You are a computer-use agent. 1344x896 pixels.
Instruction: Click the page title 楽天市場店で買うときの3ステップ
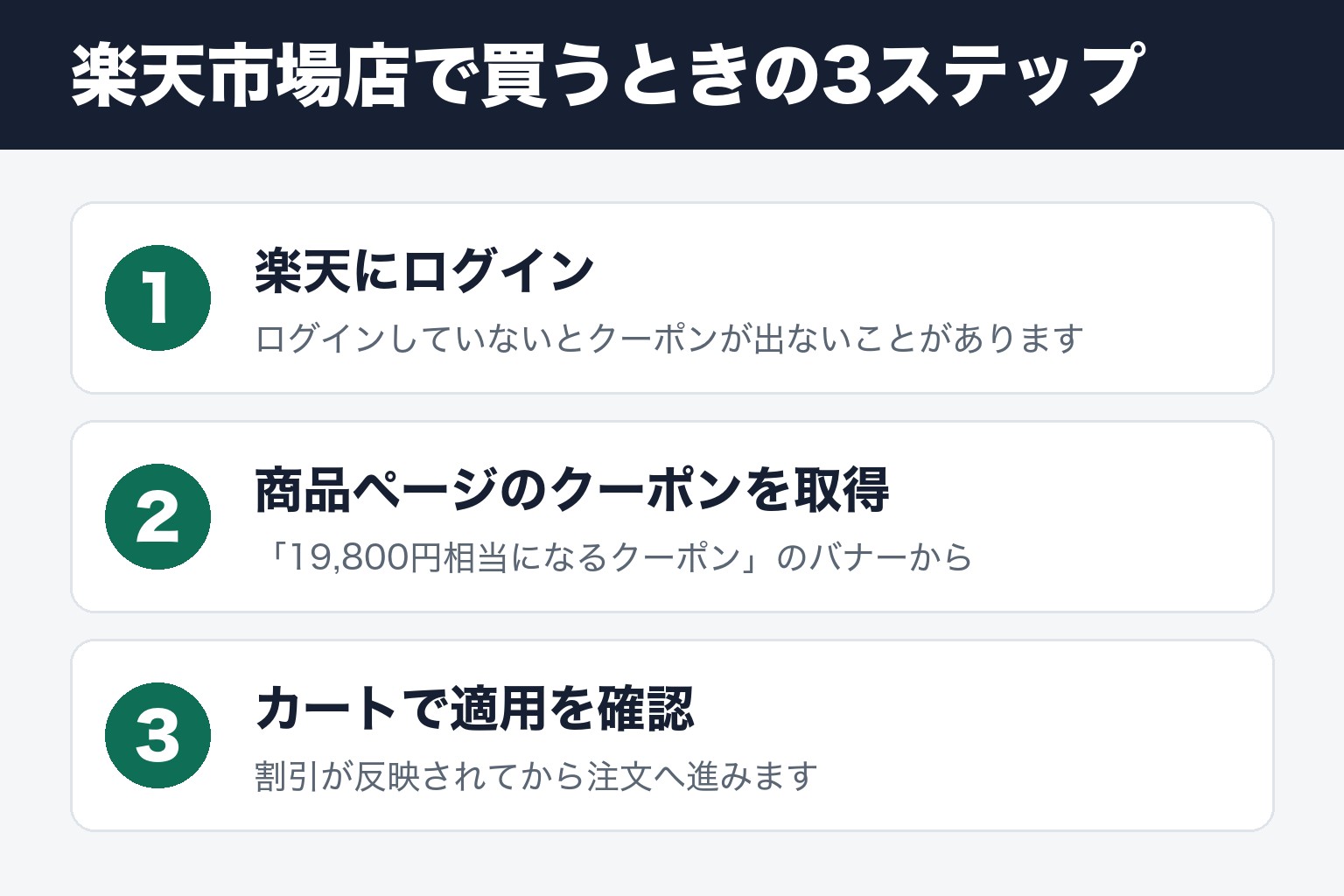click(x=607, y=74)
